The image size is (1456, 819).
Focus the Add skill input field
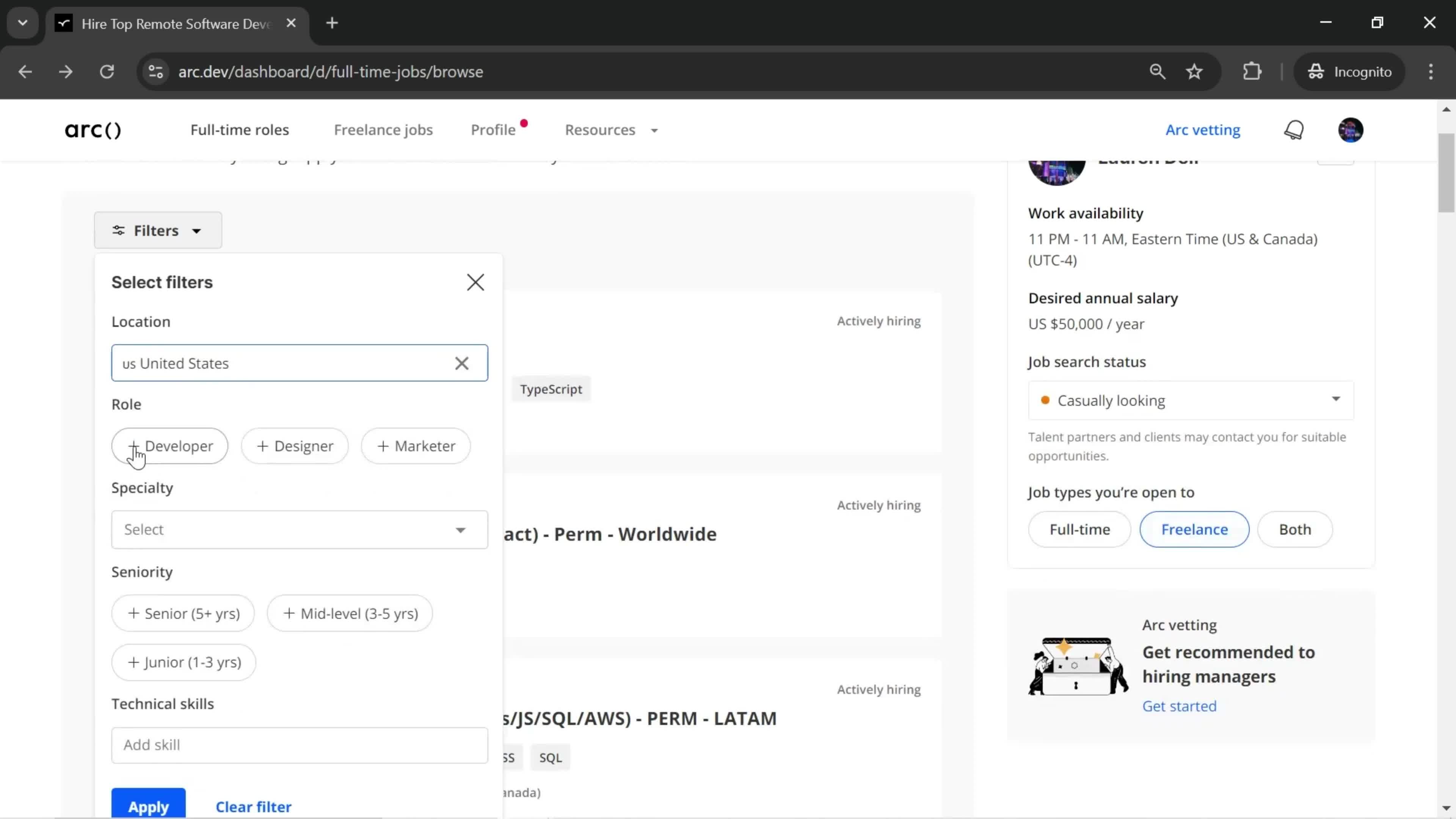point(300,745)
